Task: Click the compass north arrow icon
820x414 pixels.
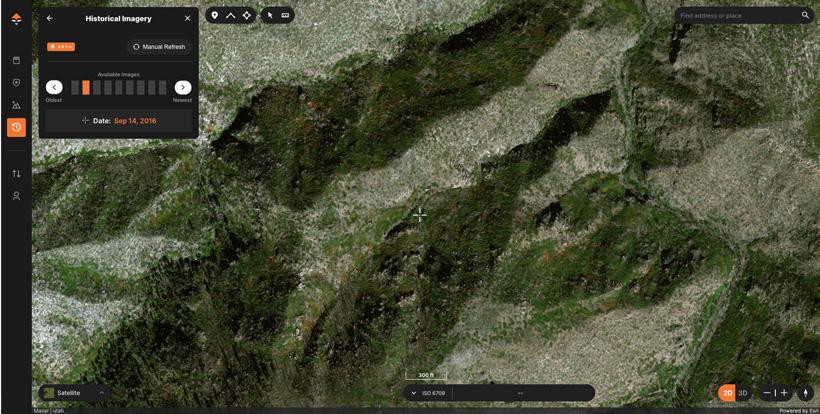Action: 805,393
